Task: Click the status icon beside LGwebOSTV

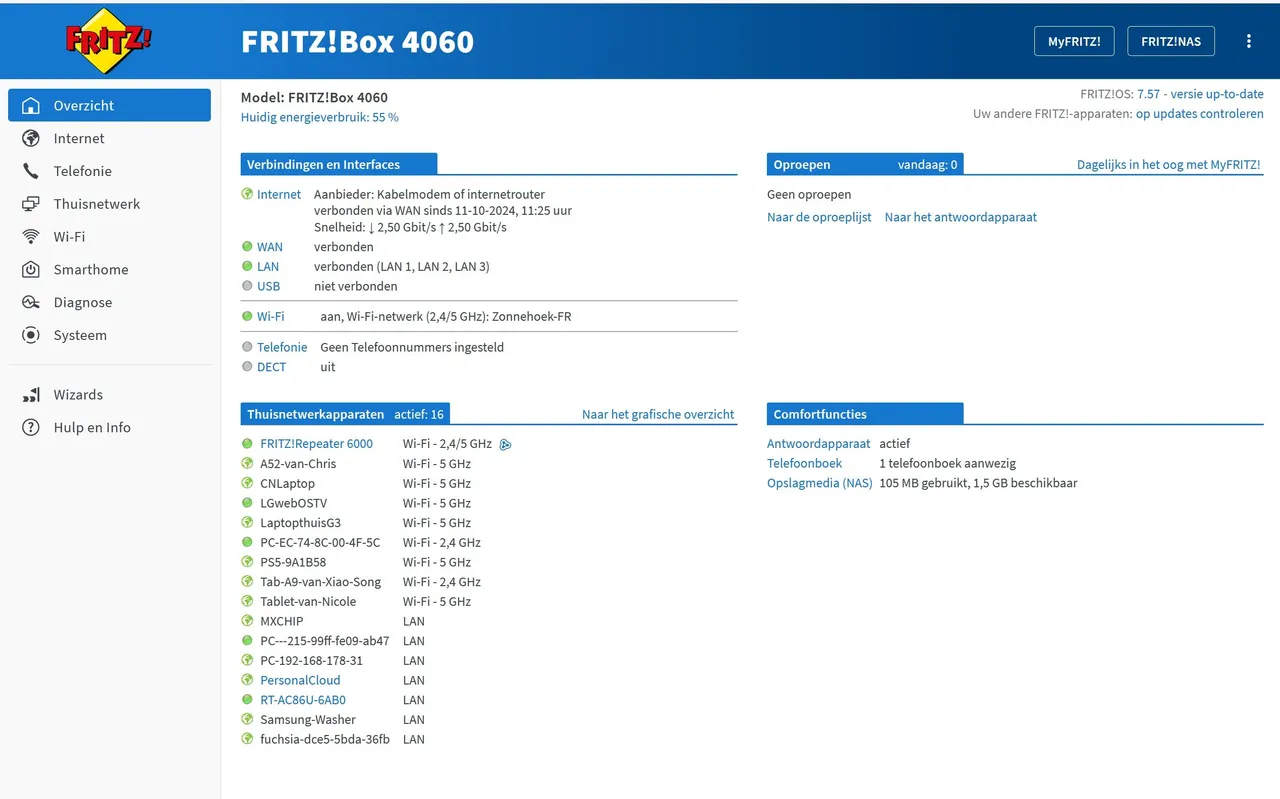Action: [x=247, y=503]
